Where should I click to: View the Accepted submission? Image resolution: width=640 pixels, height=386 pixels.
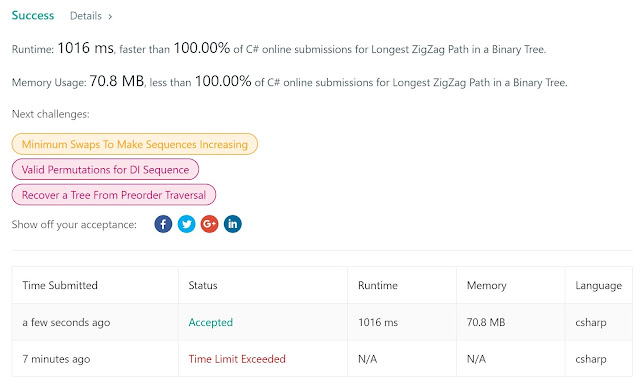pos(211,322)
